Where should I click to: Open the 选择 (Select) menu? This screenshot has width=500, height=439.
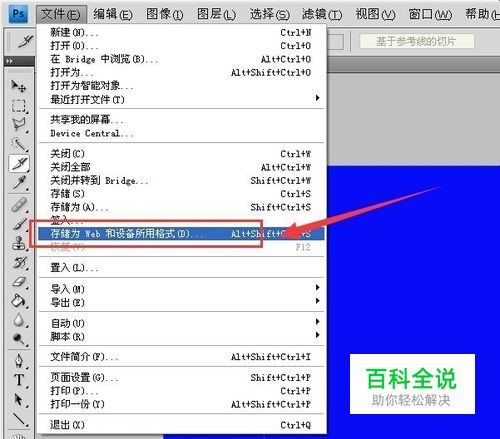click(269, 14)
